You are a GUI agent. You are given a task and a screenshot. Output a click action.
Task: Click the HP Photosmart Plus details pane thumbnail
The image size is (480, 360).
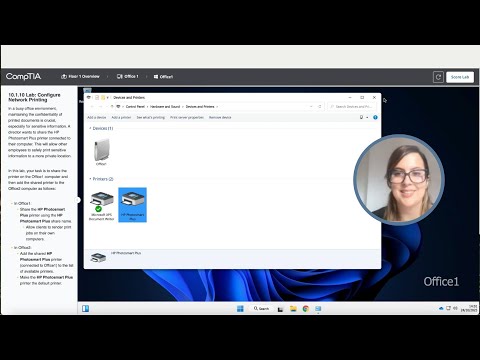[x=98, y=258]
